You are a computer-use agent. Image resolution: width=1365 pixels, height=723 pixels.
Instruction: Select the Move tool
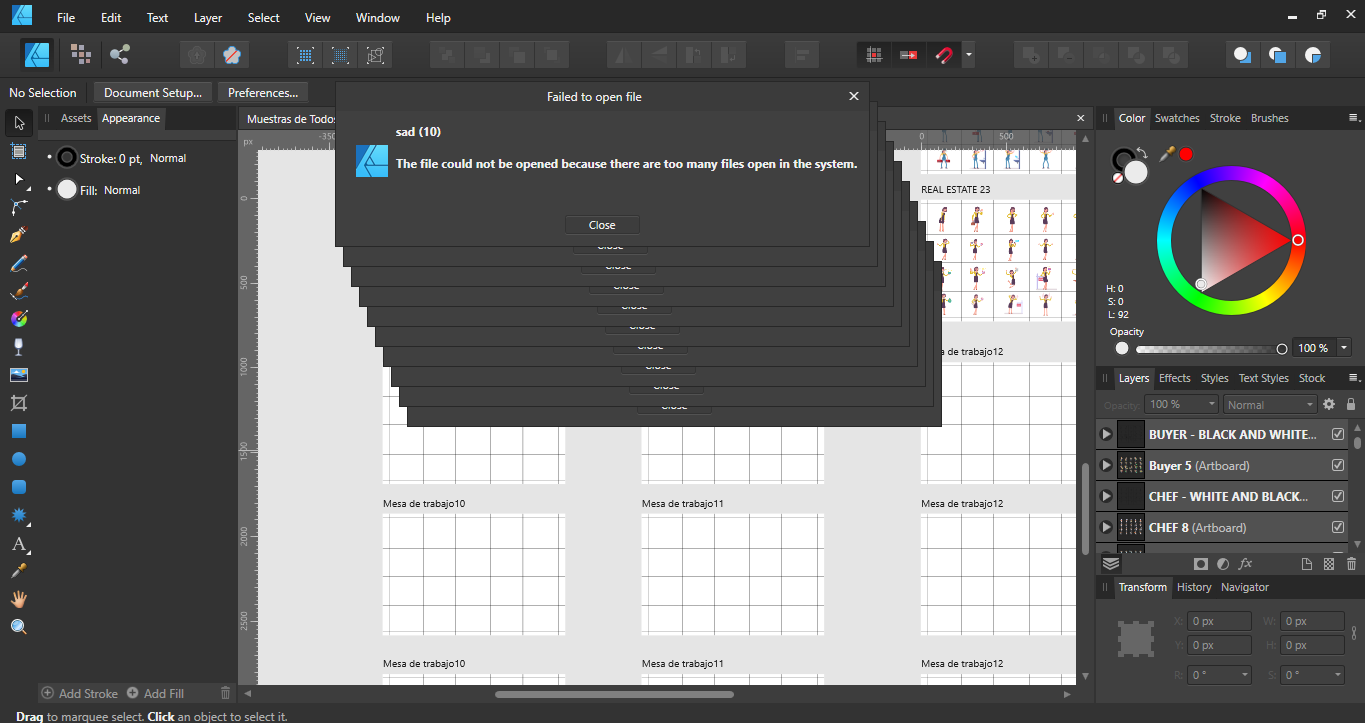click(18, 122)
